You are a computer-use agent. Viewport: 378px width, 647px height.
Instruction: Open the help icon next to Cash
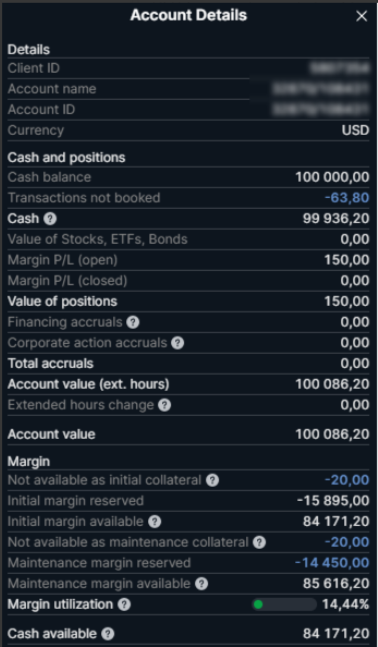coord(50,219)
